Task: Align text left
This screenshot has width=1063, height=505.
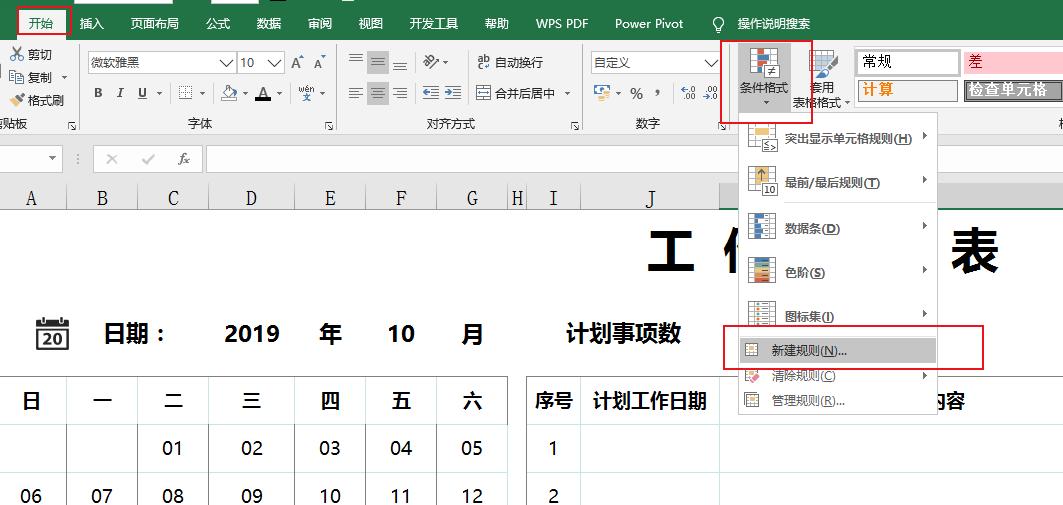Action: pos(356,93)
